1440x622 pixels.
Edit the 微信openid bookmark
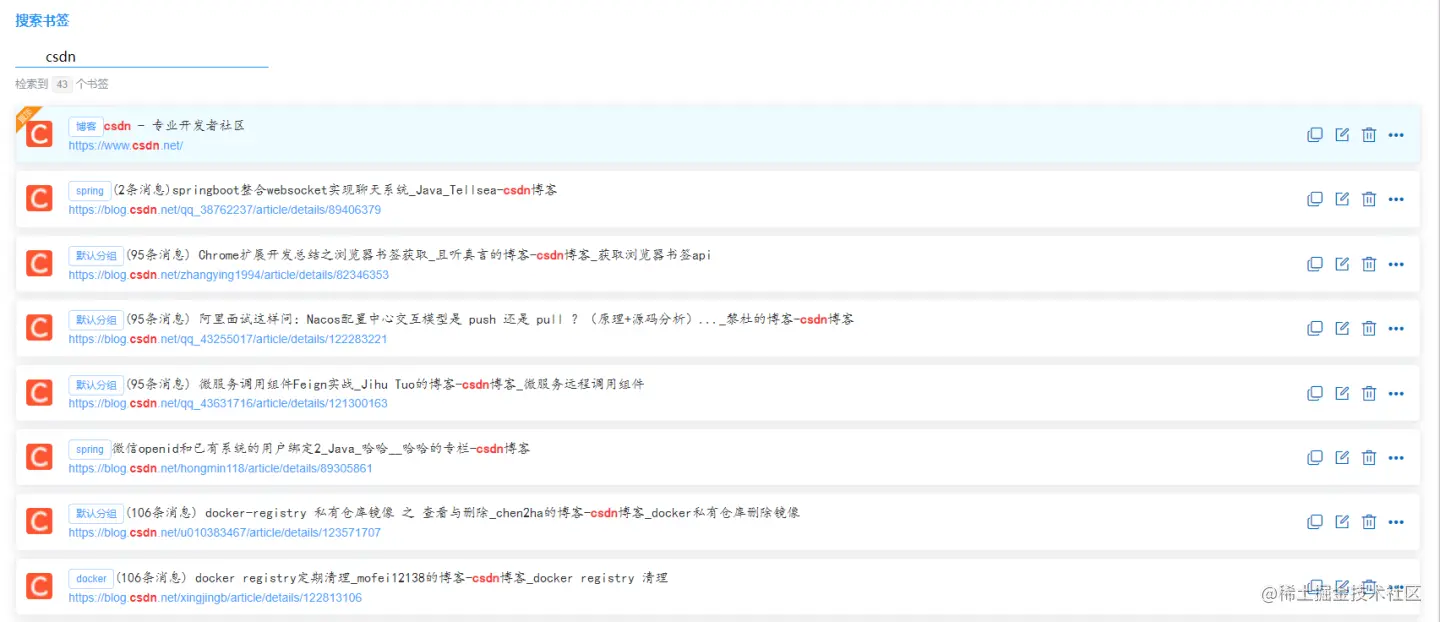click(1342, 457)
